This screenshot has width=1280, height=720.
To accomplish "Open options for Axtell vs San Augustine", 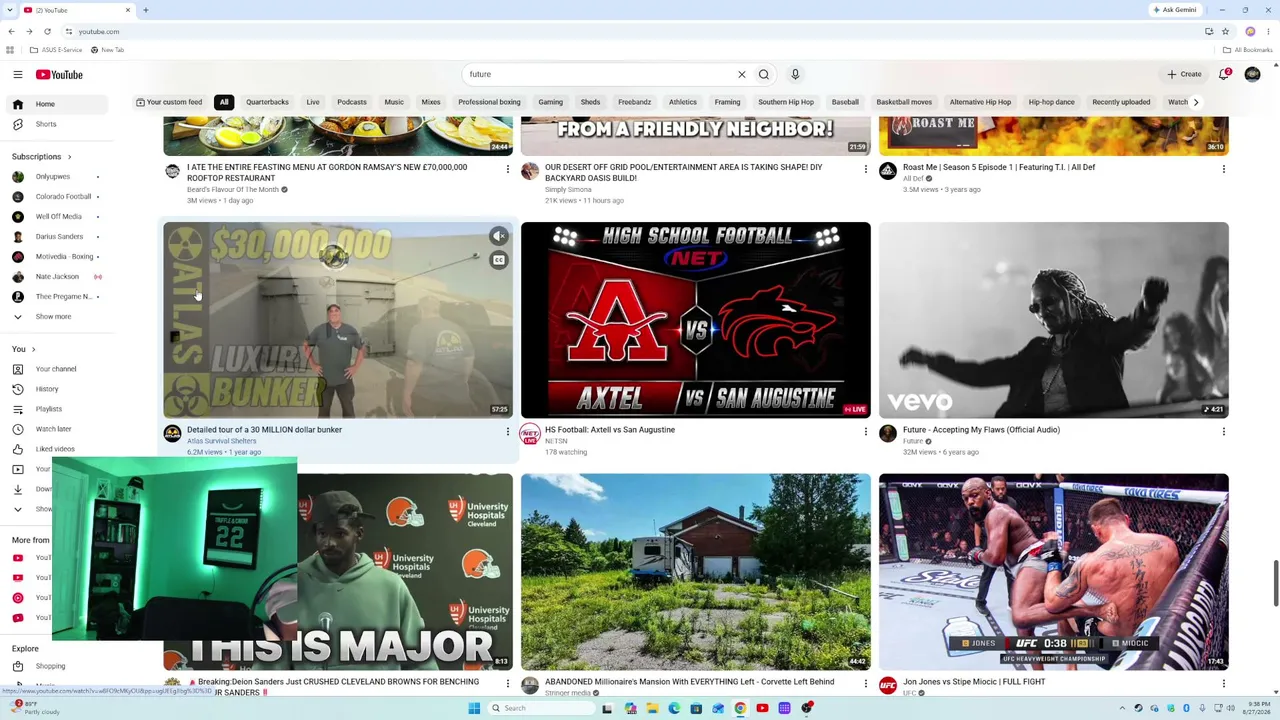I will point(865,431).
